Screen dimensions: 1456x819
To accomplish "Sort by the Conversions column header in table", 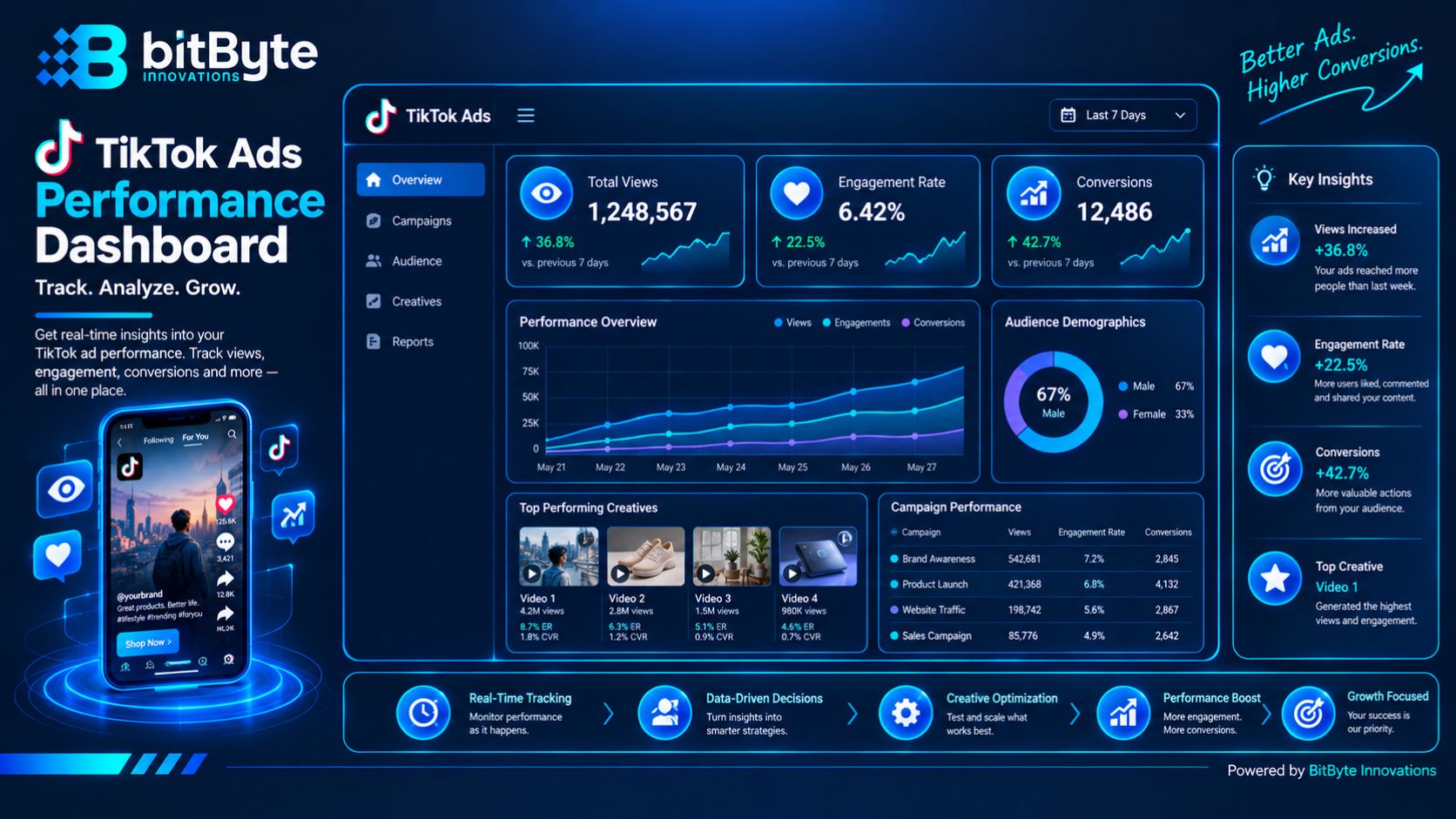I will 1168,532.
